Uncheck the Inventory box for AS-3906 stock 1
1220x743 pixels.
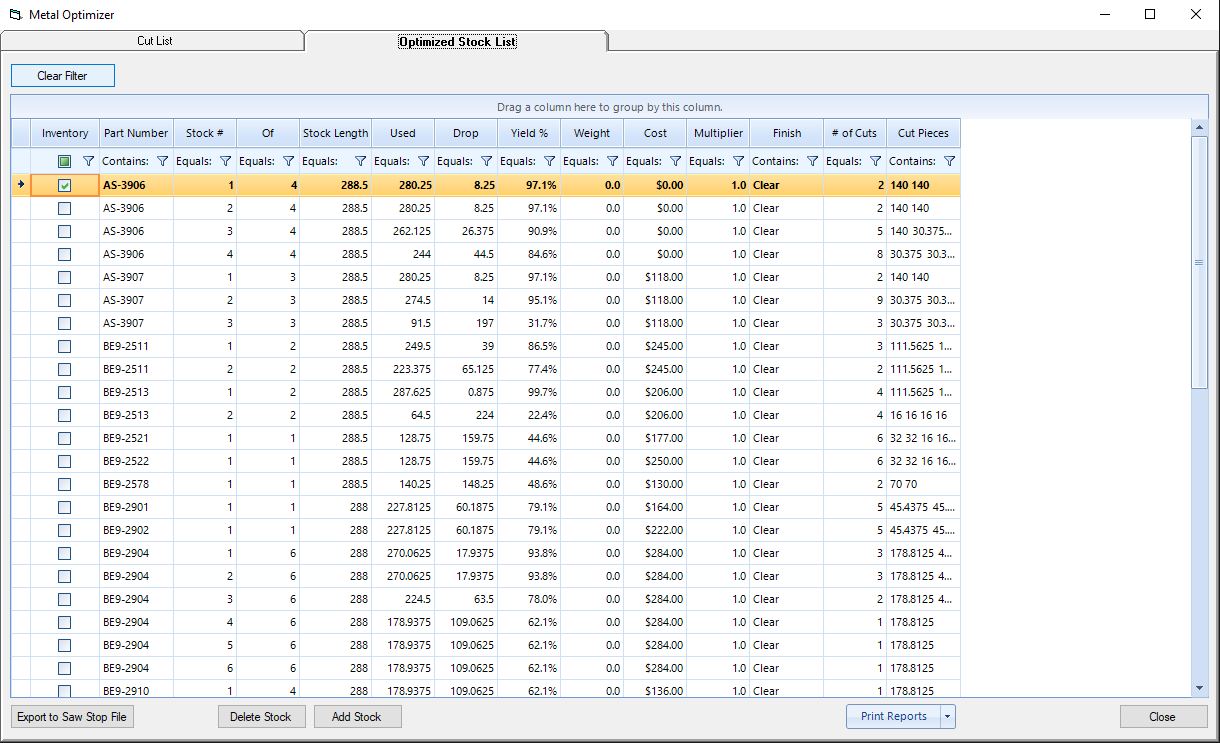[65, 185]
